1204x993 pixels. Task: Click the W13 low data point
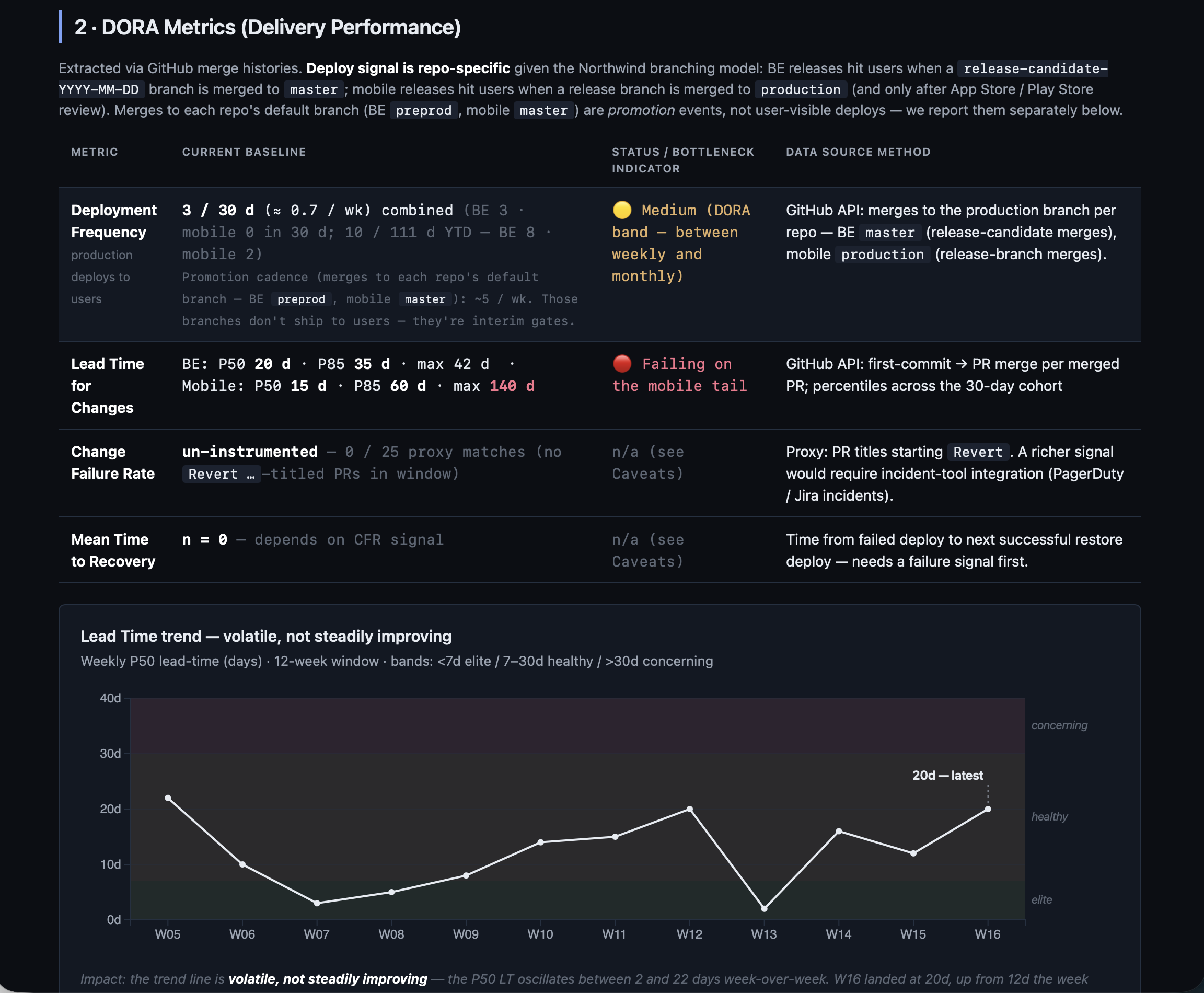[x=764, y=908]
